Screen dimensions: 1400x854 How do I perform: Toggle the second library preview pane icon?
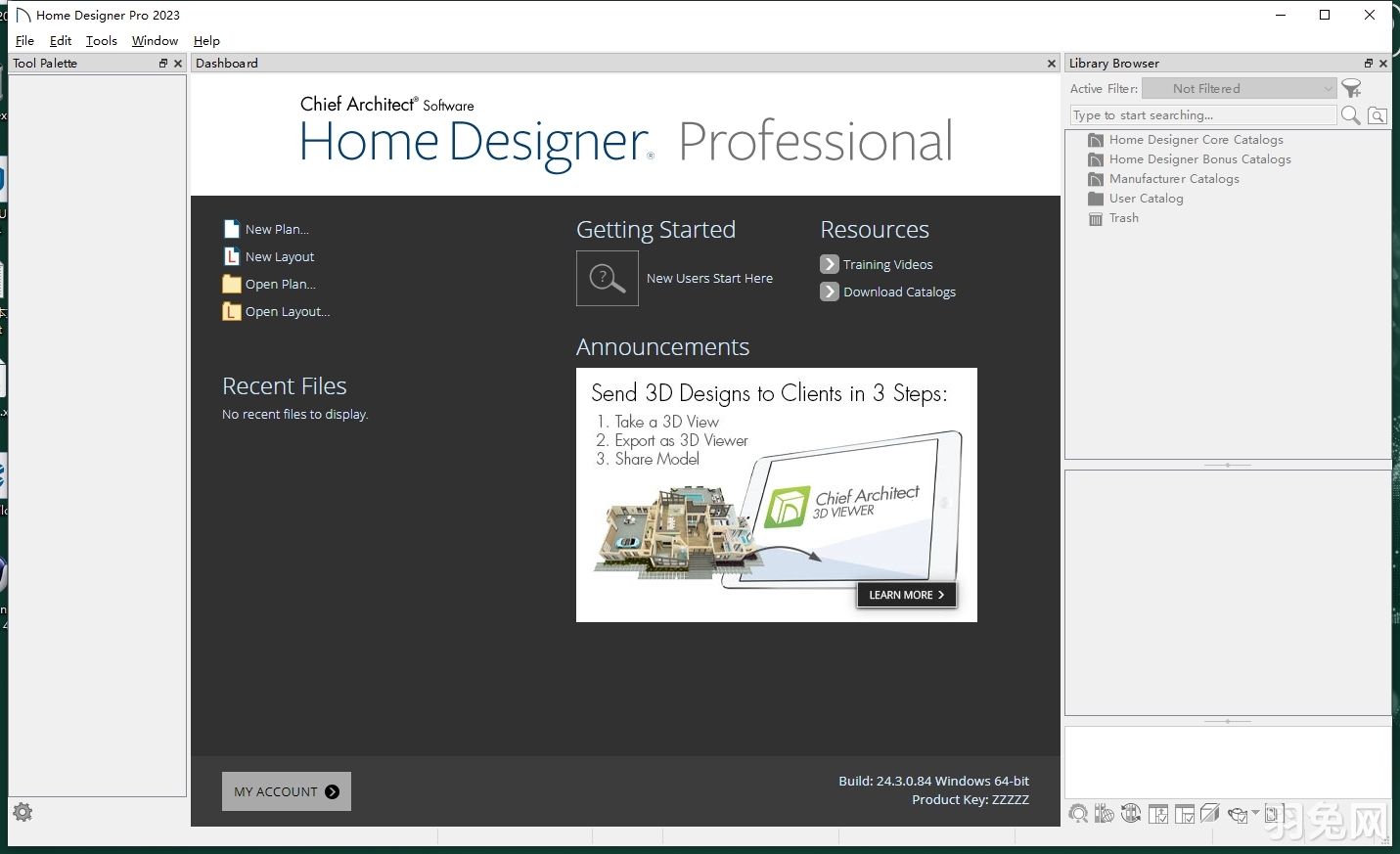click(1185, 814)
